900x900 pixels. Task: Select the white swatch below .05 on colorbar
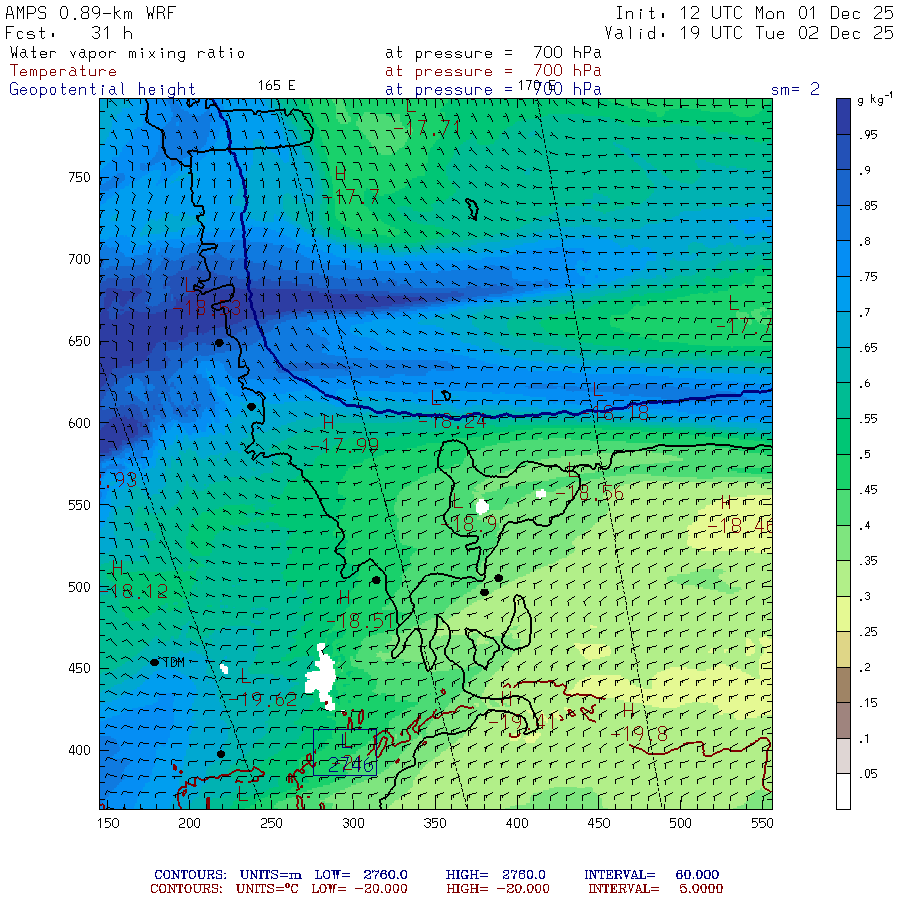(843, 792)
